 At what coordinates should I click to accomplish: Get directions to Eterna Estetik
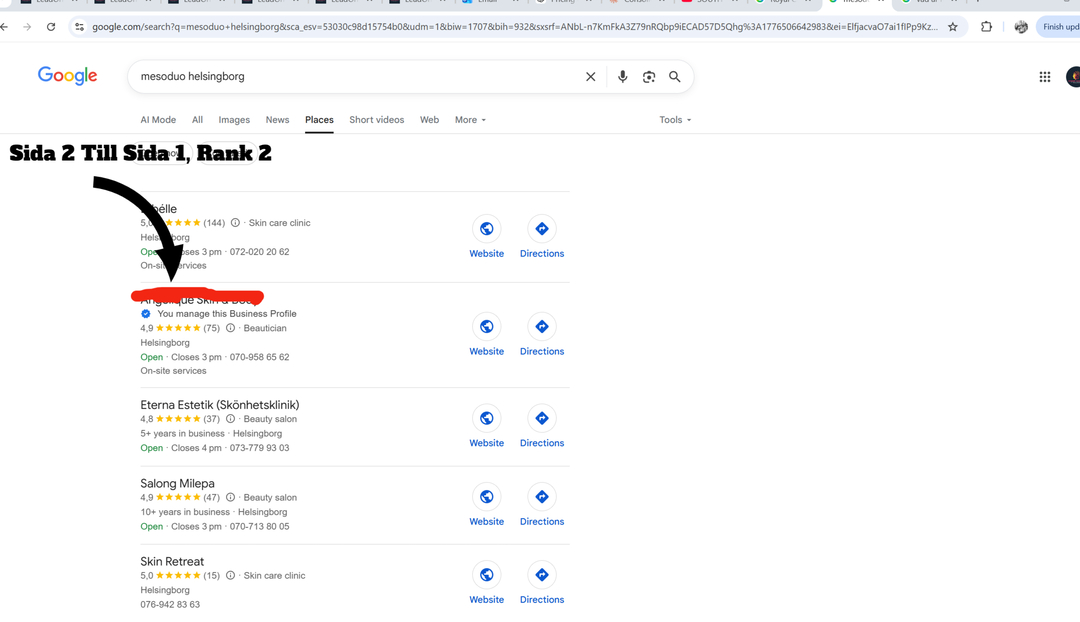541,426
